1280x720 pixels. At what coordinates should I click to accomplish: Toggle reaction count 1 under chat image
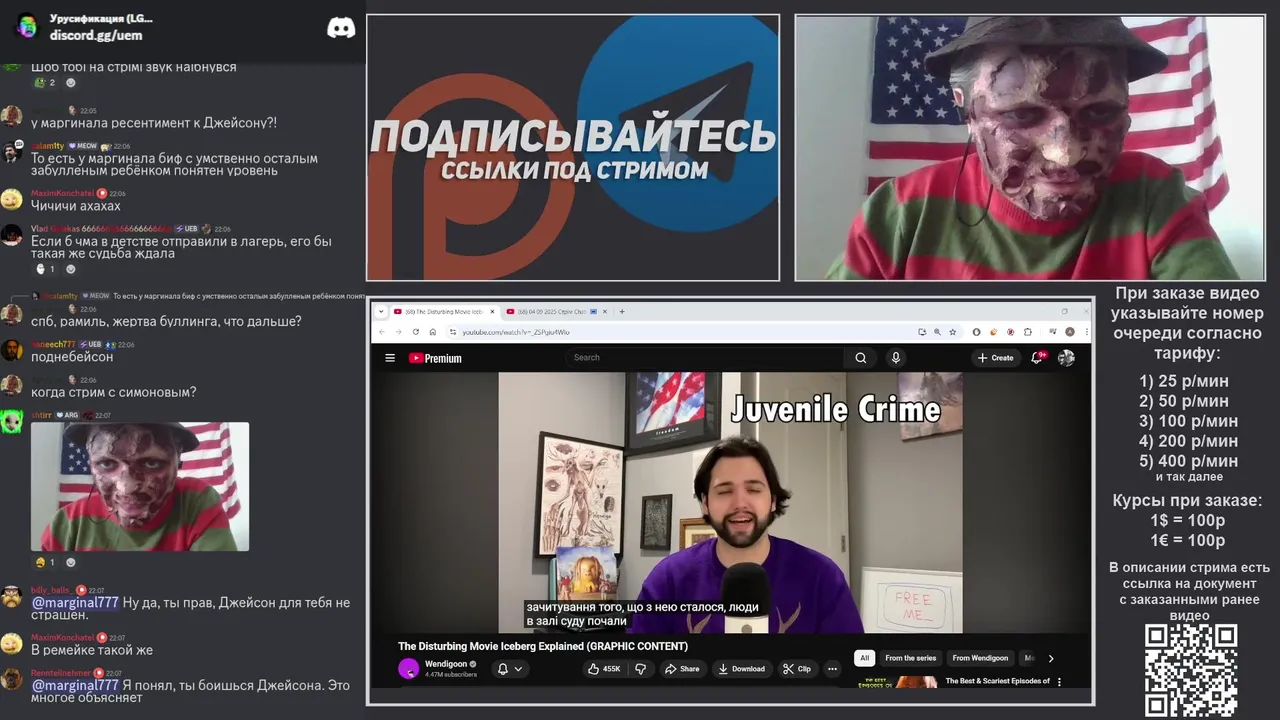click(x=46, y=562)
